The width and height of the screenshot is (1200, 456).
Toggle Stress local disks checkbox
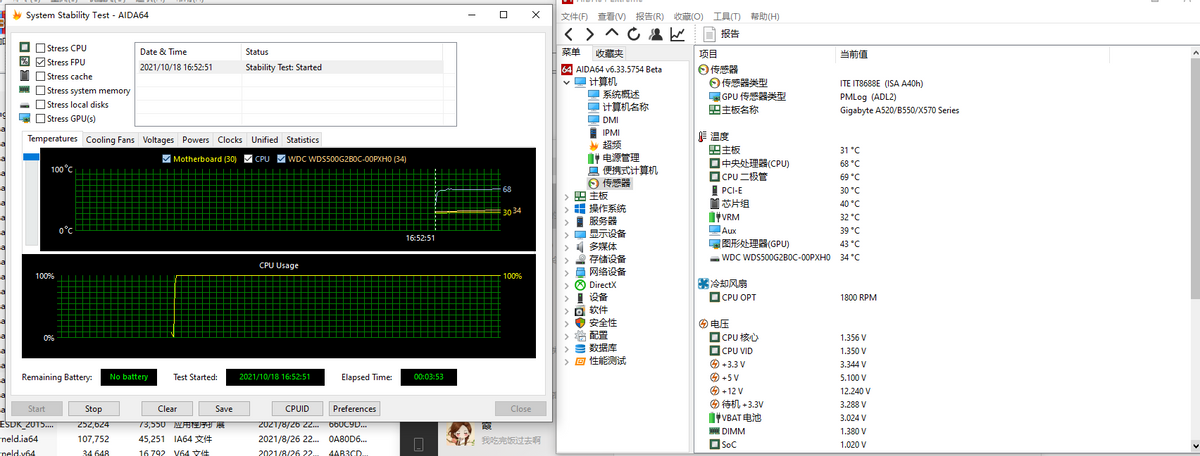40,104
